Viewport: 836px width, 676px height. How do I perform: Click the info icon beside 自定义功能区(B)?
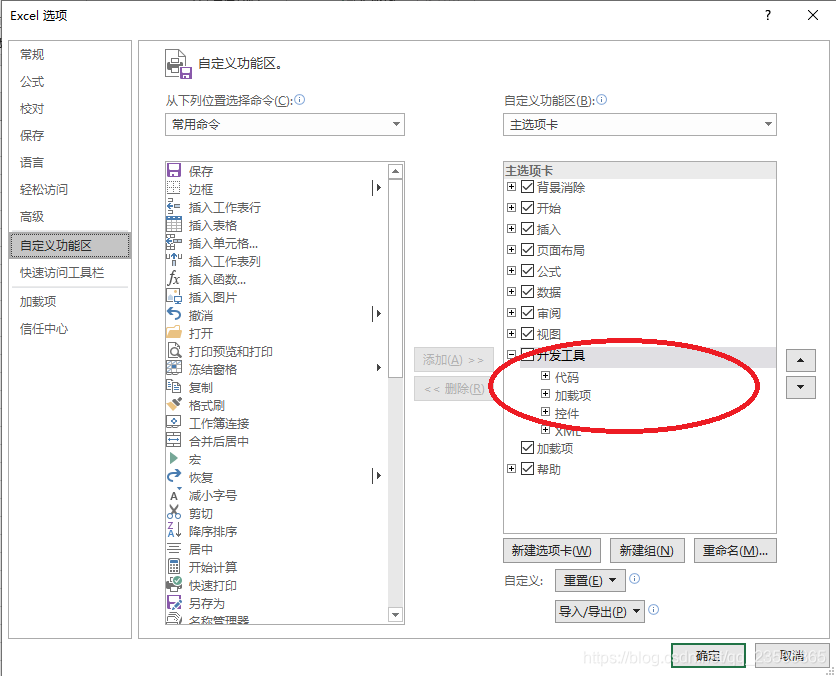pyautogui.click(x=601, y=100)
